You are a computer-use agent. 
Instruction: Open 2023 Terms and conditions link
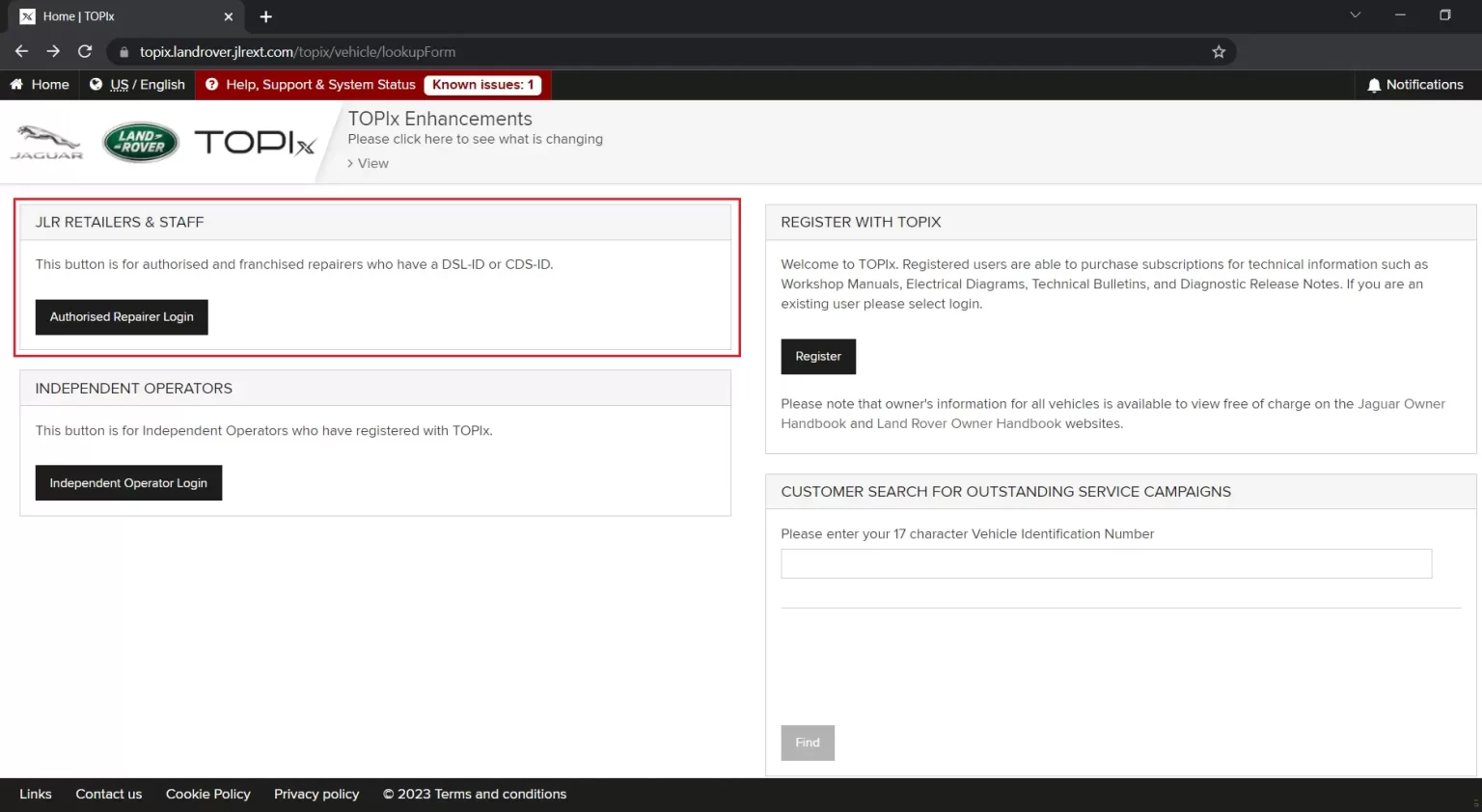[x=475, y=795]
